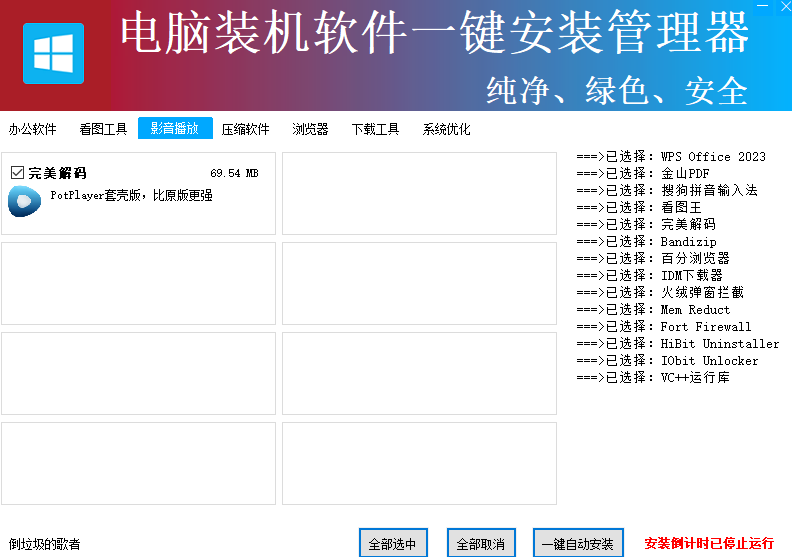Click the red 安装倒计时已停止运行 status text

coord(709,544)
